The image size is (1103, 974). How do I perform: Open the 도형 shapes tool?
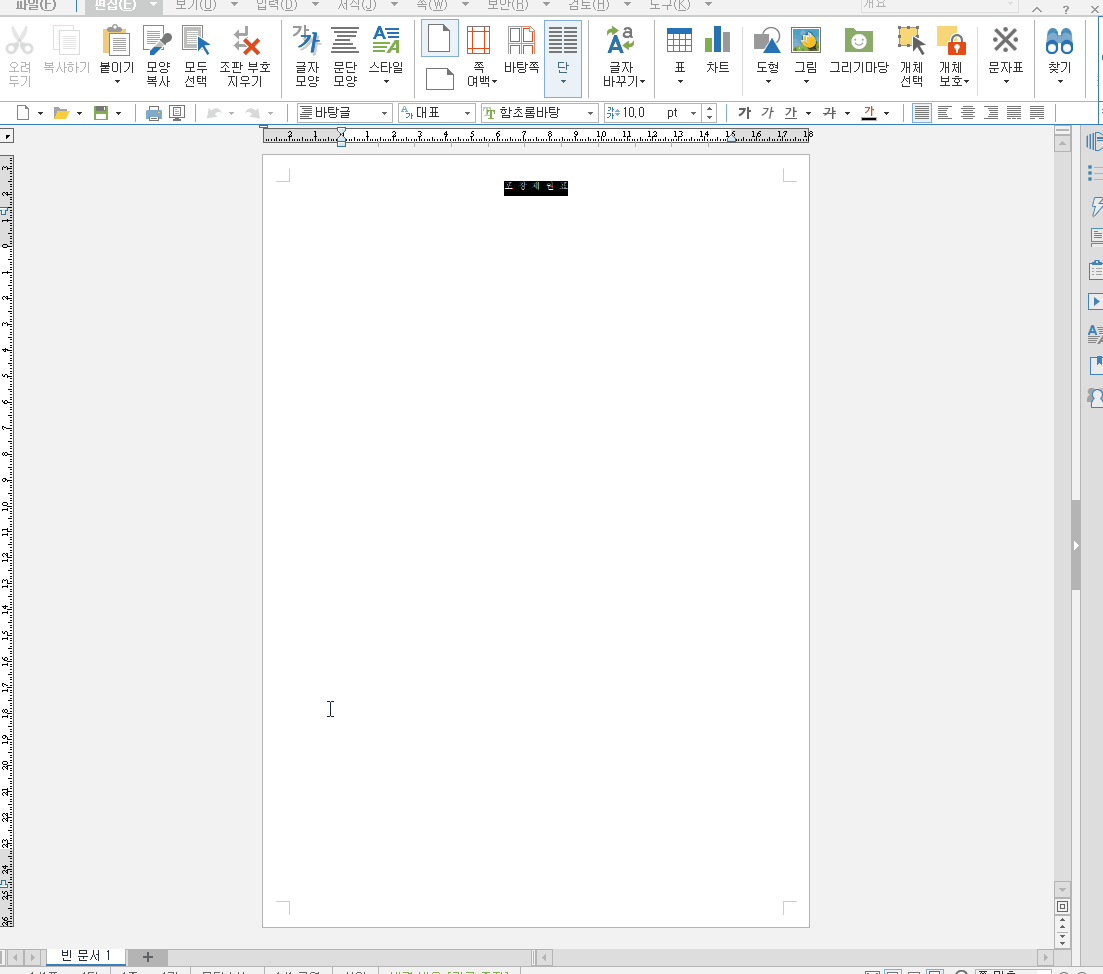(x=767, y=50)
